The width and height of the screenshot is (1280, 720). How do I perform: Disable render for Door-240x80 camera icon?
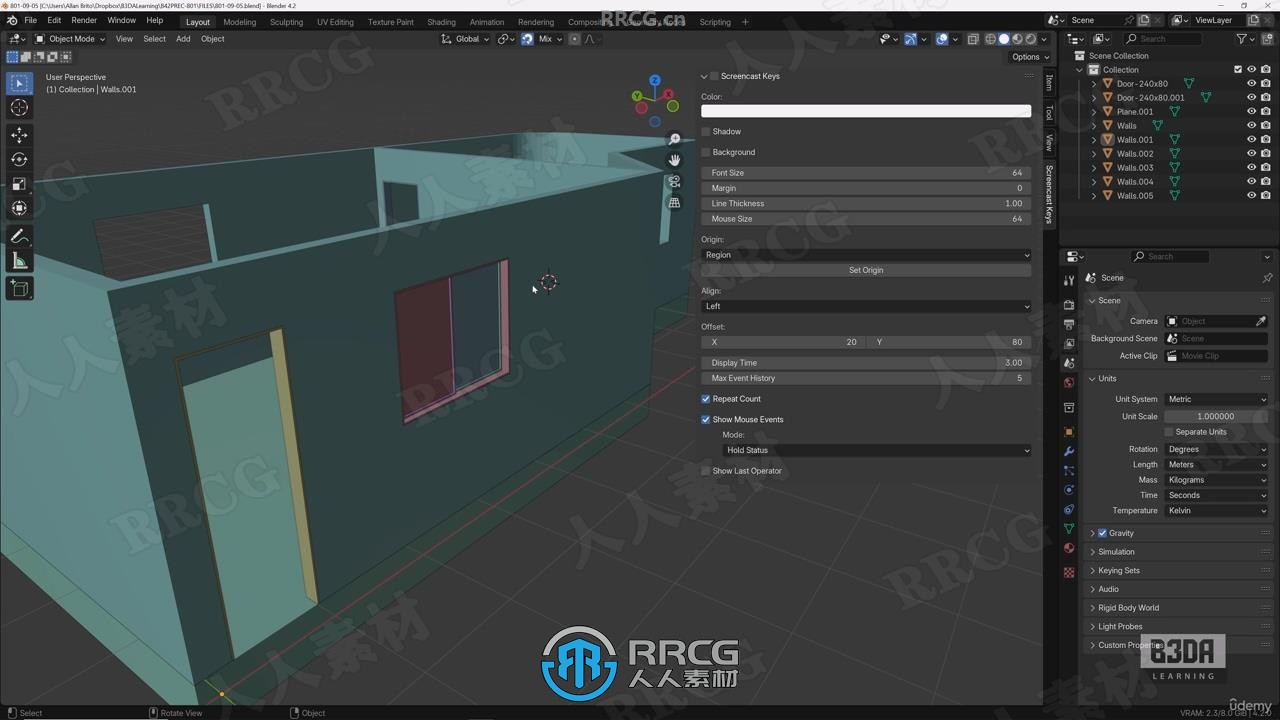click(x=1266, y=84)
